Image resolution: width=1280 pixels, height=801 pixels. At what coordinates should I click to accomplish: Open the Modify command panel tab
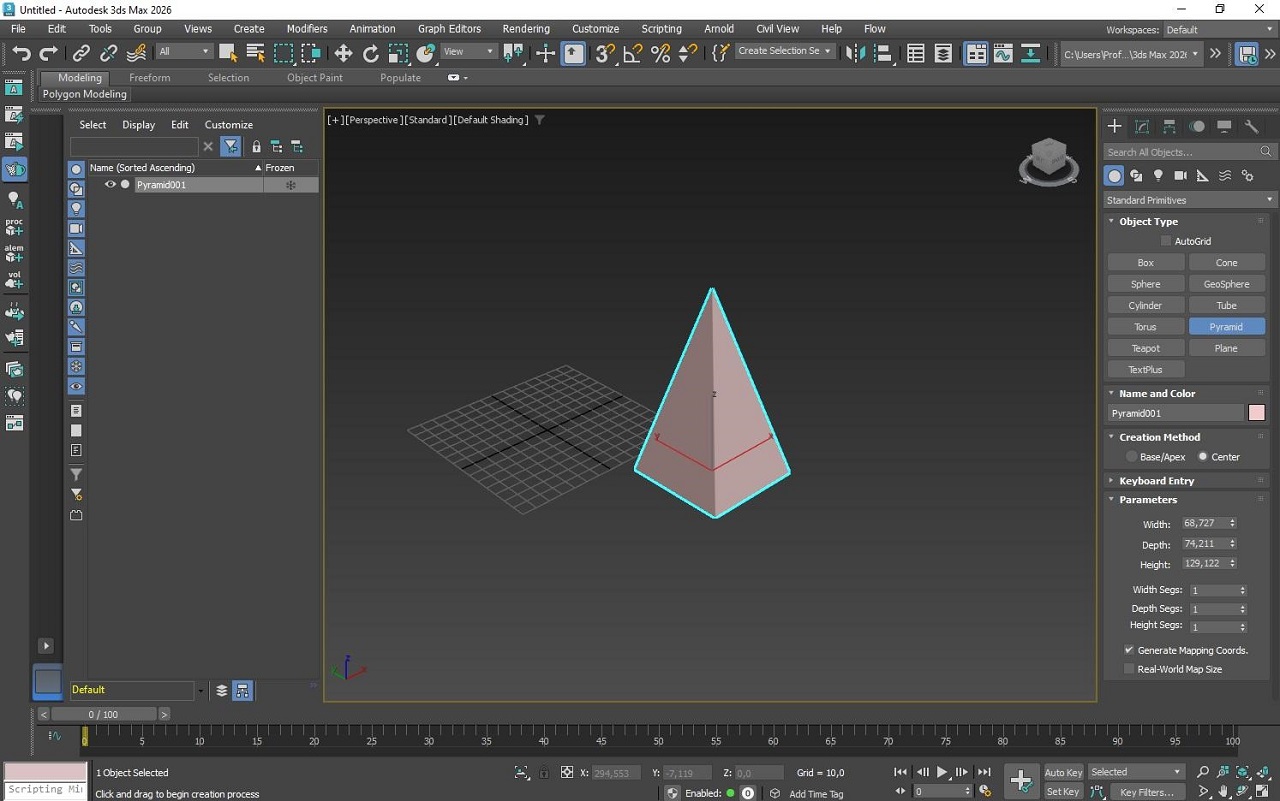[1142, 127]
